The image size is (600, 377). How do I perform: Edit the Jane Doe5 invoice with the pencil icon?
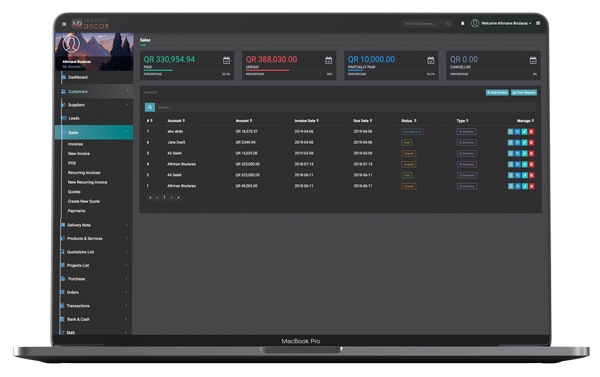coord(524,142)
